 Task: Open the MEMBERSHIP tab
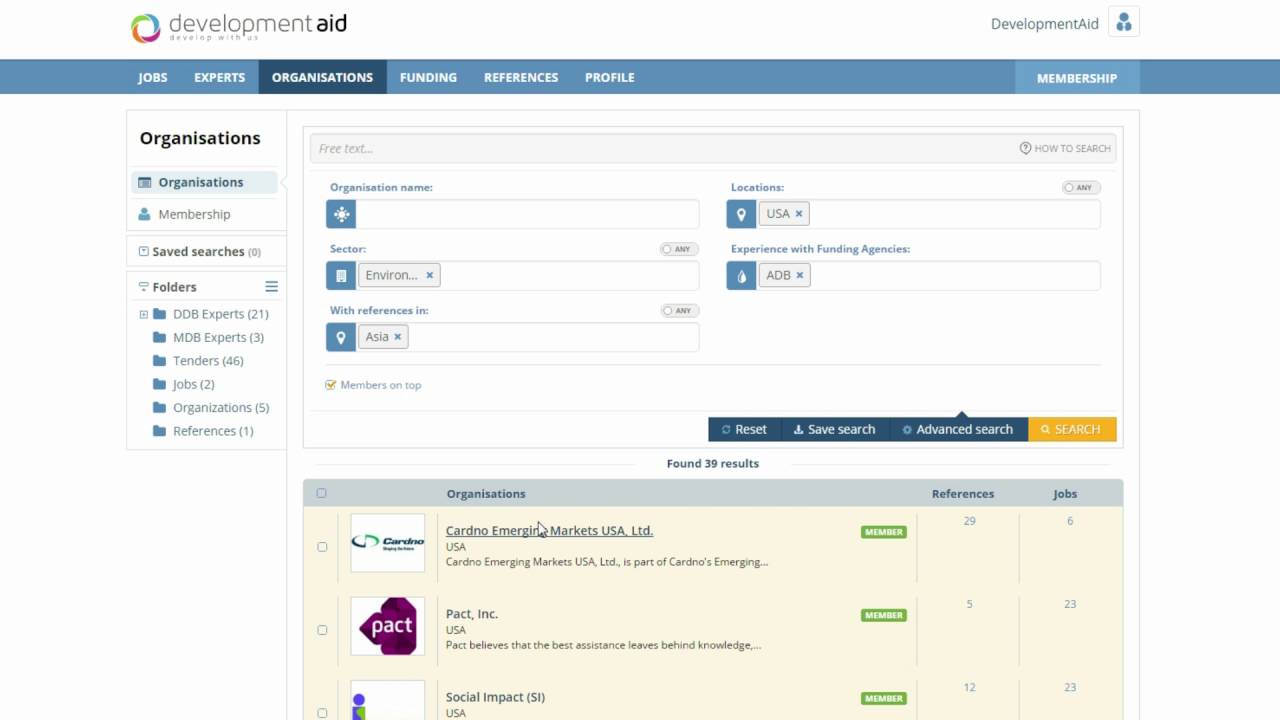[1077, 78]
